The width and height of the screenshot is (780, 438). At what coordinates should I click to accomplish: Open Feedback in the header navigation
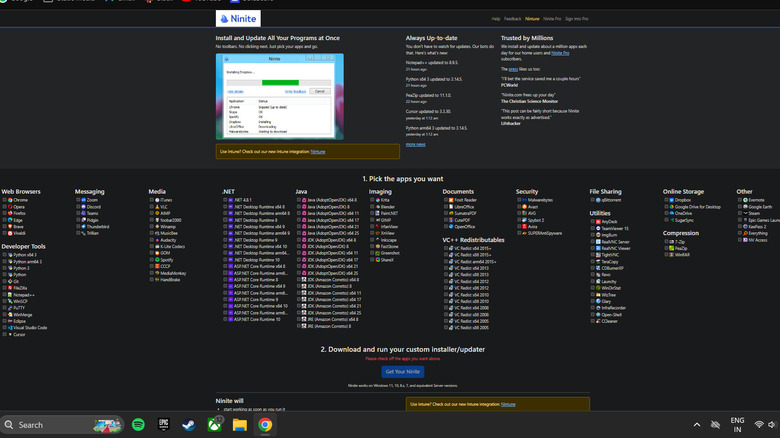click(x=512, y=19)
